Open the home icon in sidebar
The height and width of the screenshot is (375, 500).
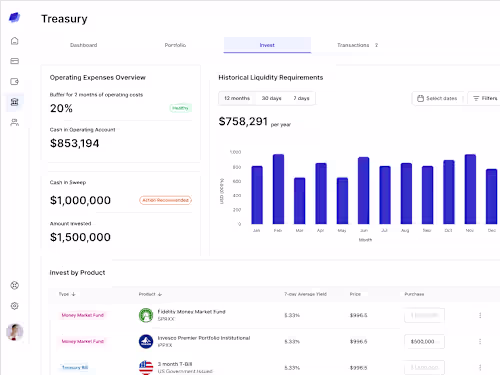[15, 41]
